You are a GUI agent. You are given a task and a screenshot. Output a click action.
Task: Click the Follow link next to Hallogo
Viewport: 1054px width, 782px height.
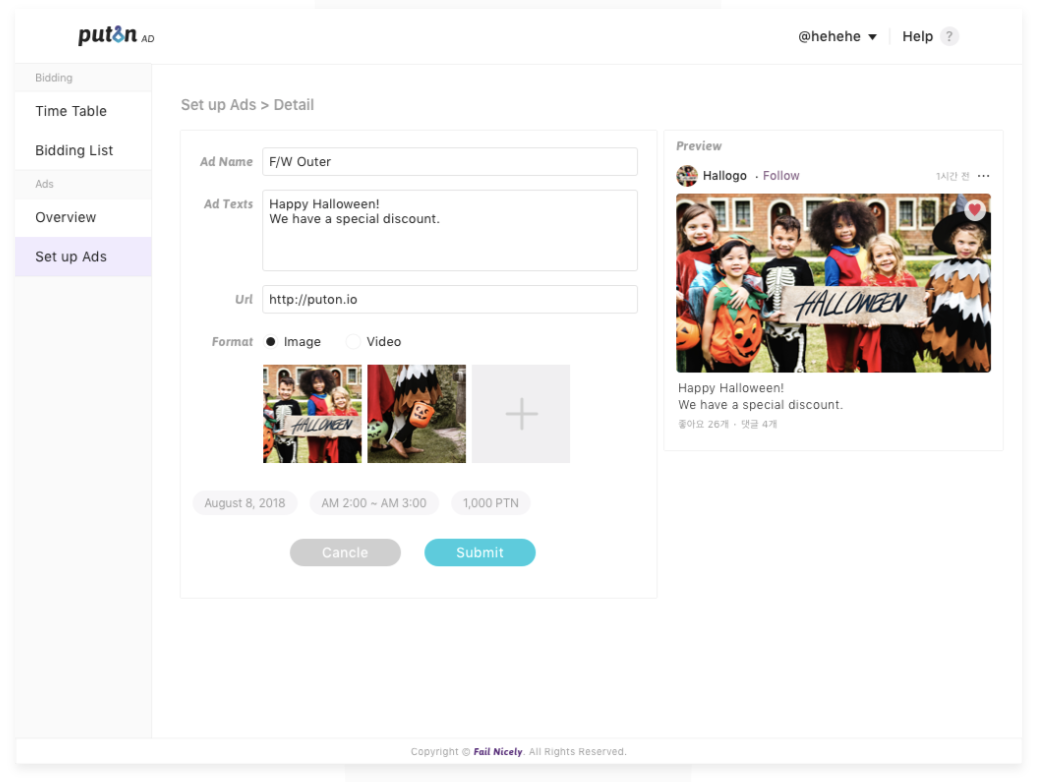point(780,175)
